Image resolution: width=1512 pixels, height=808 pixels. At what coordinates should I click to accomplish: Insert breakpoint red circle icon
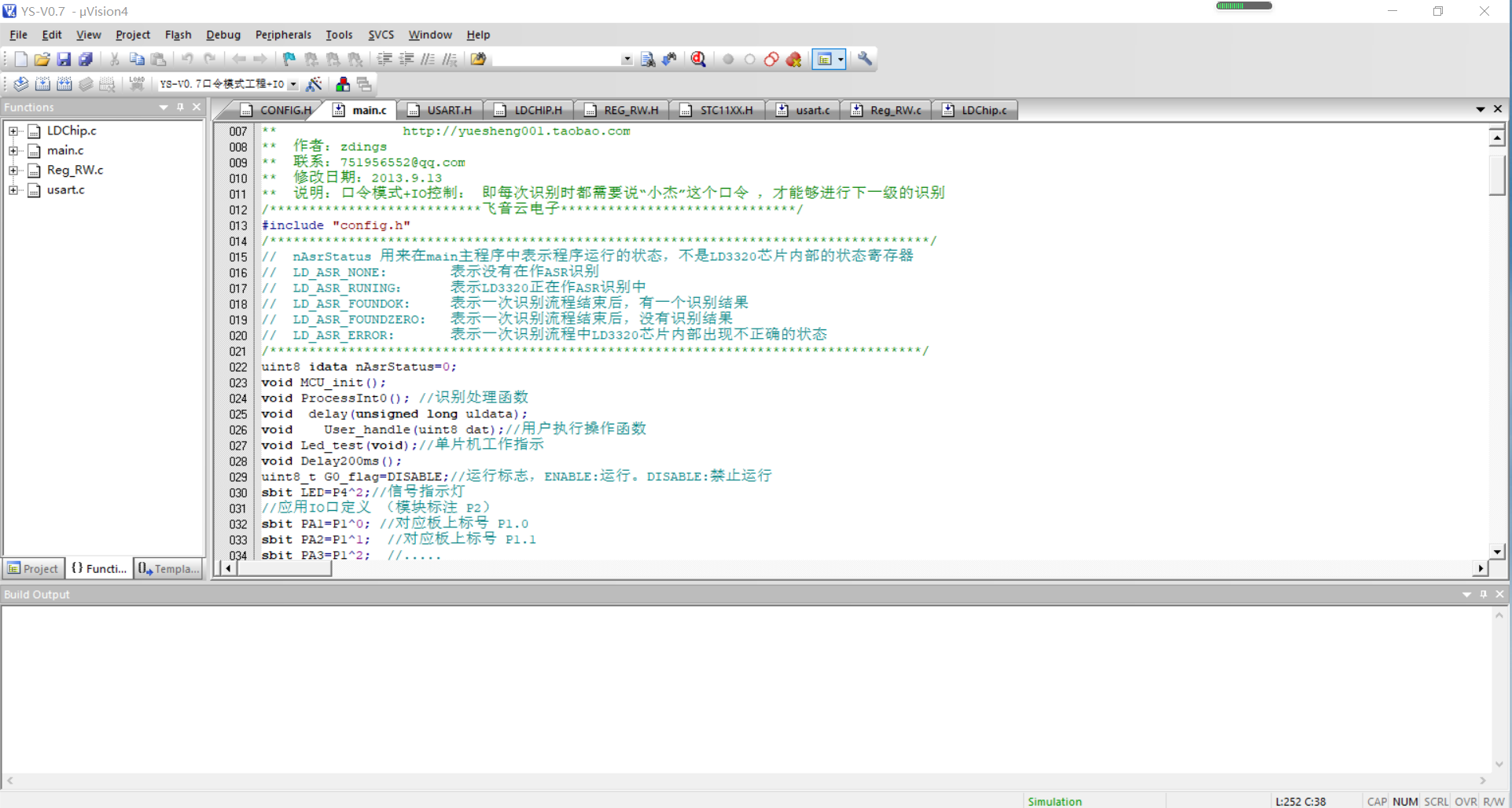pos(728,59)
